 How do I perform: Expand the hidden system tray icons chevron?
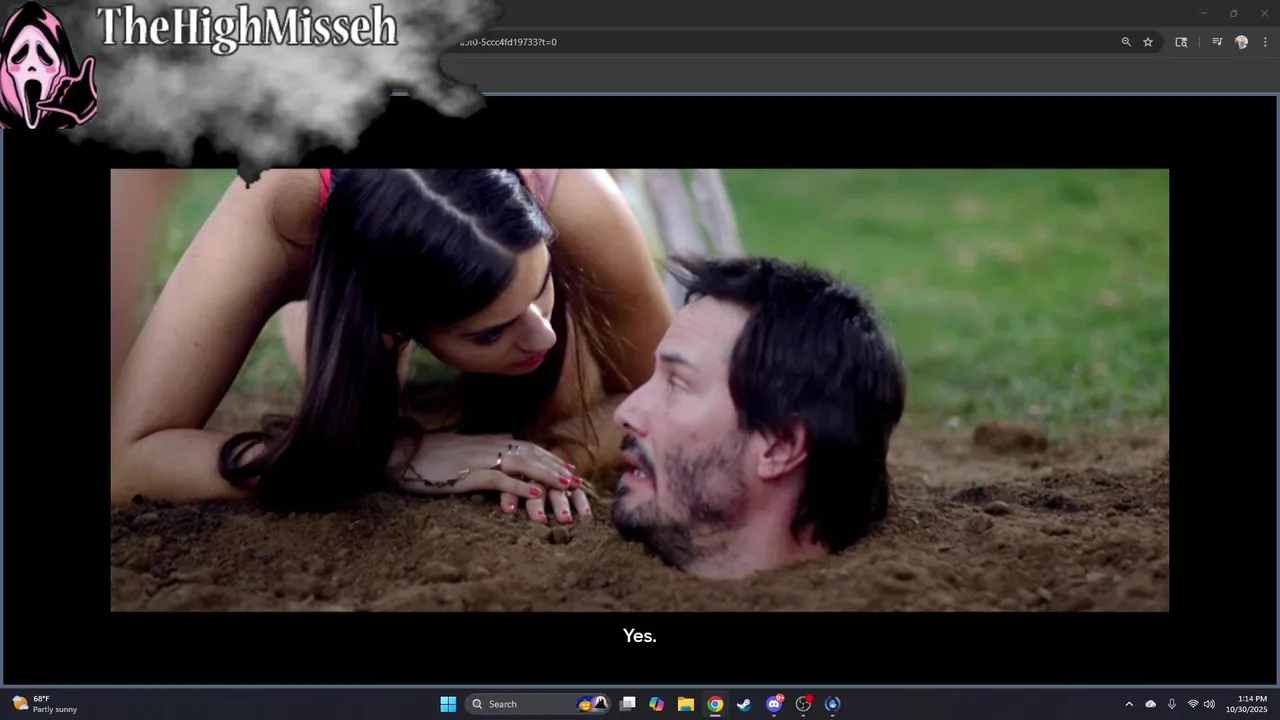pyautogui.click(x=1129, y=704)
